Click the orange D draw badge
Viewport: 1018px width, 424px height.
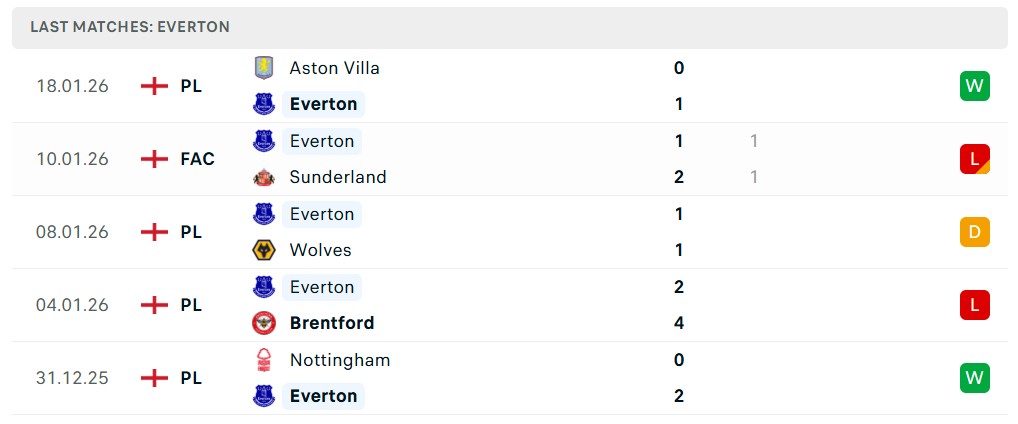point(975,232)
